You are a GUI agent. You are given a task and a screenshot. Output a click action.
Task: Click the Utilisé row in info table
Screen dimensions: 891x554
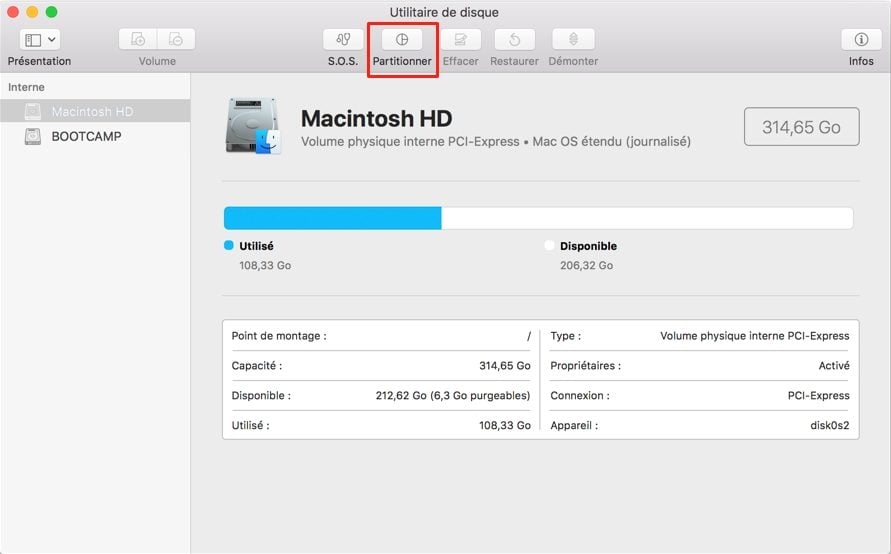click(x=381, y=425)
